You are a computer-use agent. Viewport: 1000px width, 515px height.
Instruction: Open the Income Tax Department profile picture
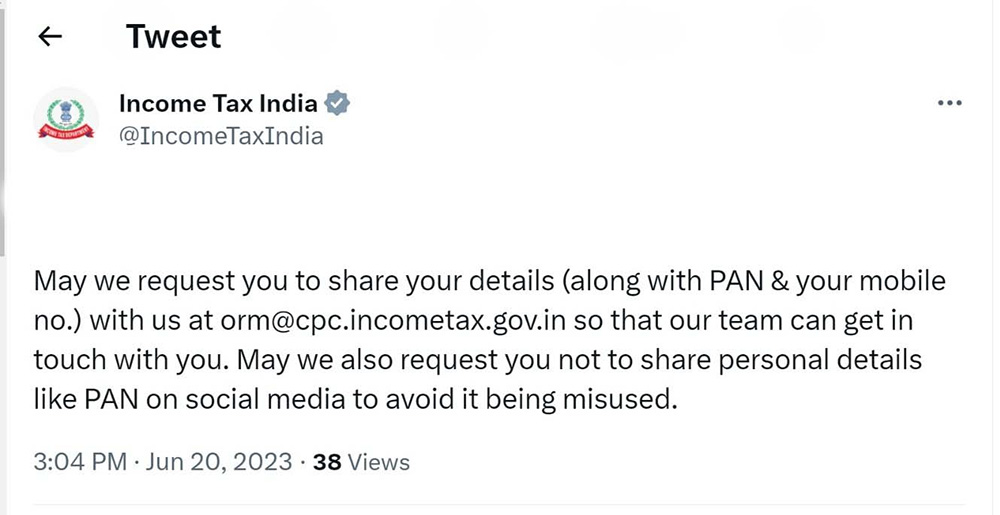[66, 120]
